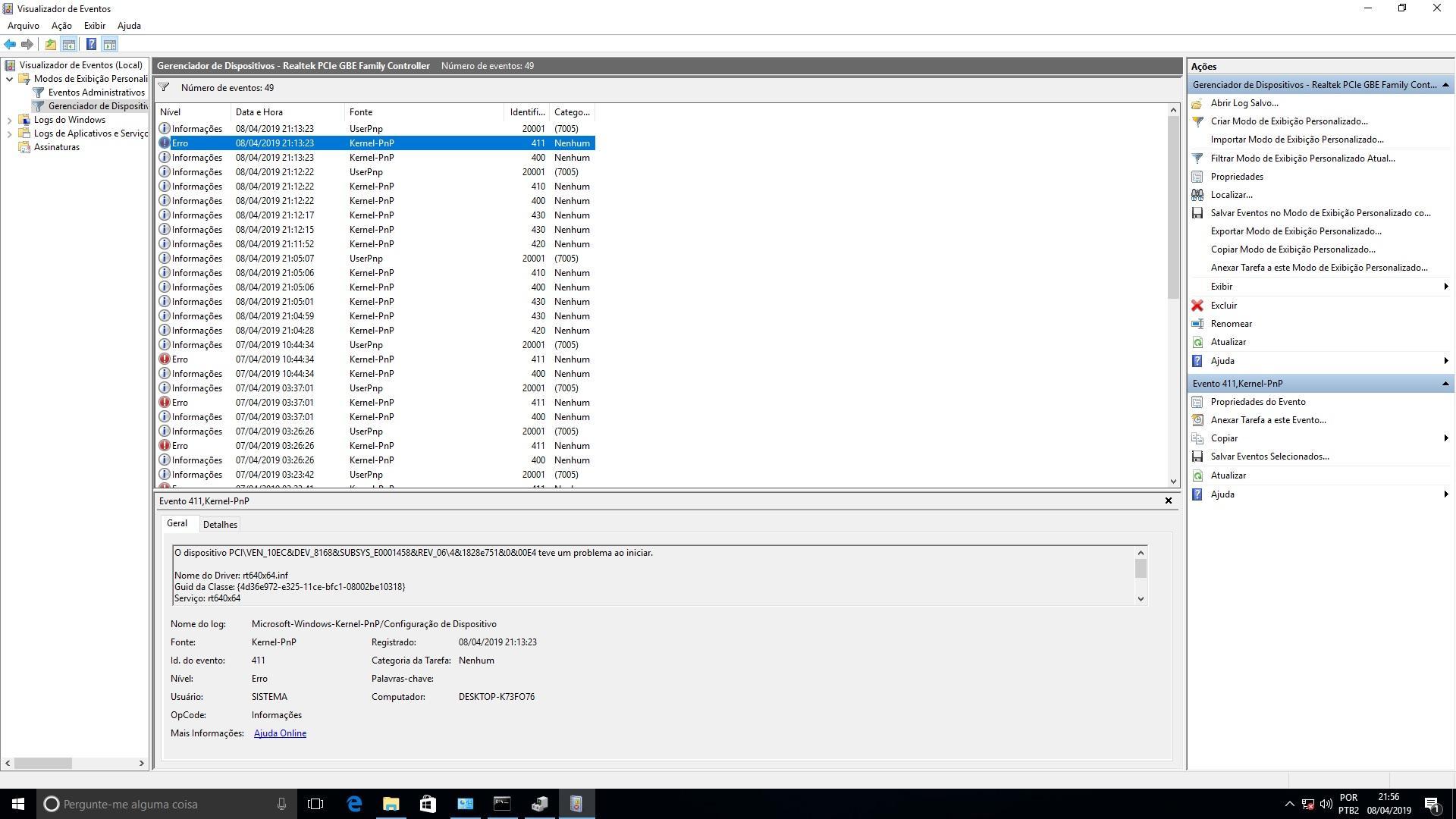The height and width of the screenshot is (819, 1456).
Task: Click the Copiar icon in event actions
Action: click(1197, 438)
